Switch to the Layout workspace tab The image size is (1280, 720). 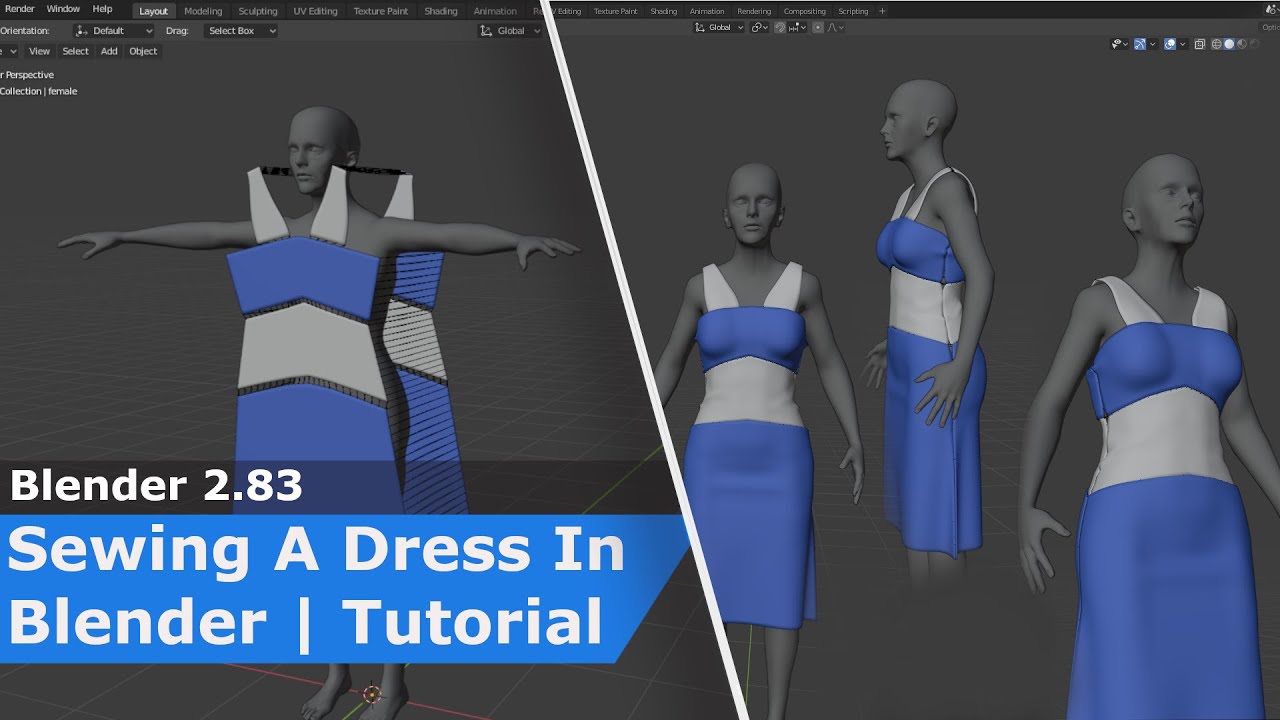tap(153, 11)
